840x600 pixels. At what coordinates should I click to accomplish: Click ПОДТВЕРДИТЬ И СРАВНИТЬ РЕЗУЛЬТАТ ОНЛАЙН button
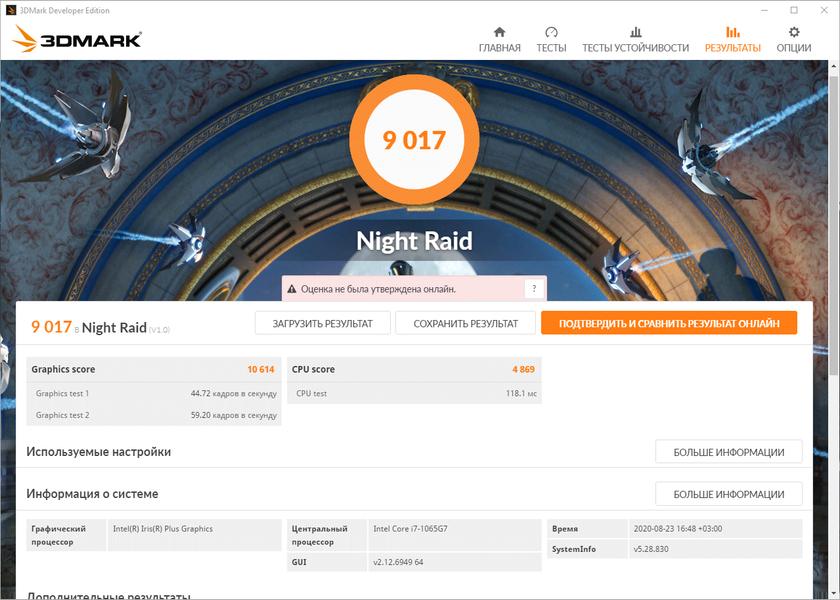tap(669, 323)
